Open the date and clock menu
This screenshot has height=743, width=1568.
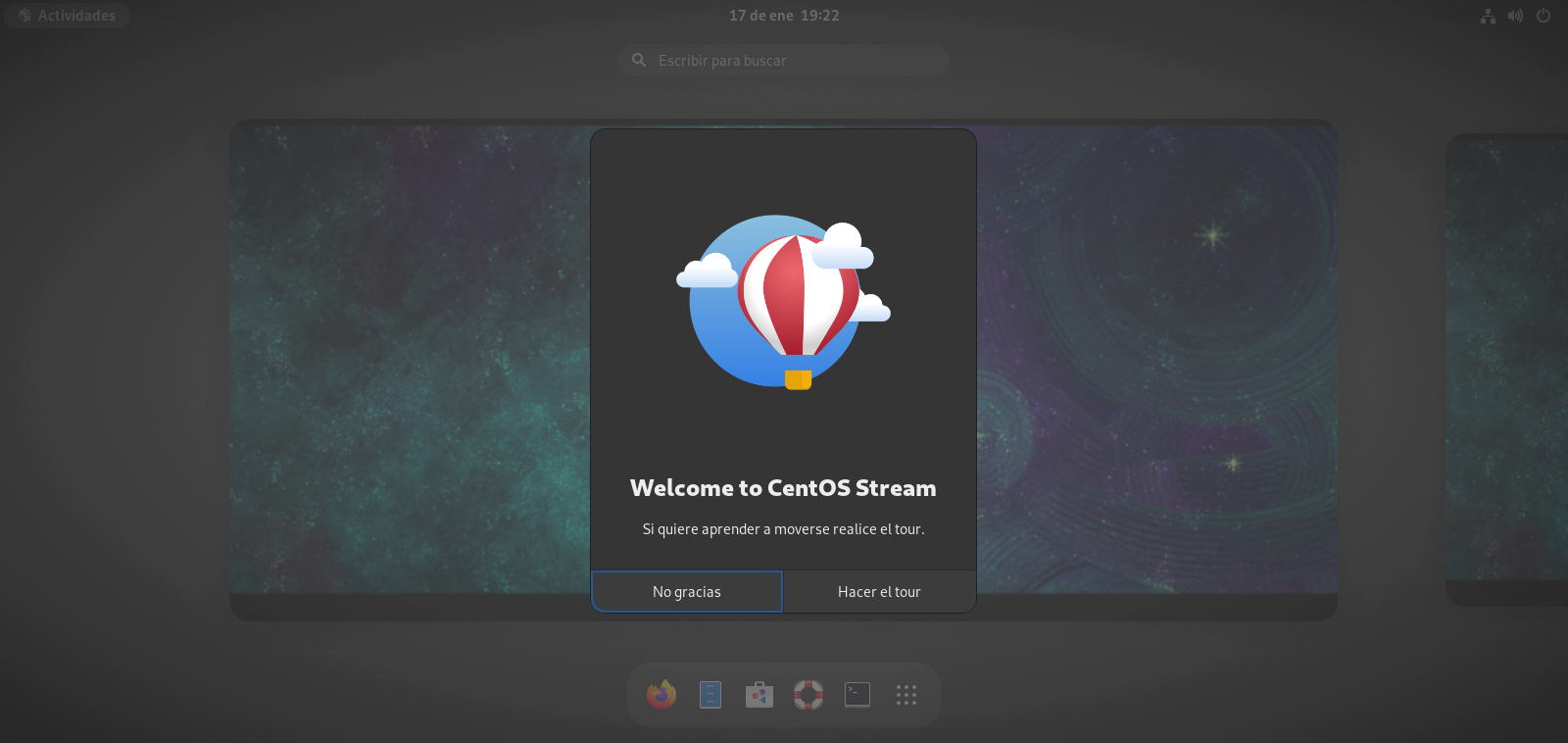point(784,16)
